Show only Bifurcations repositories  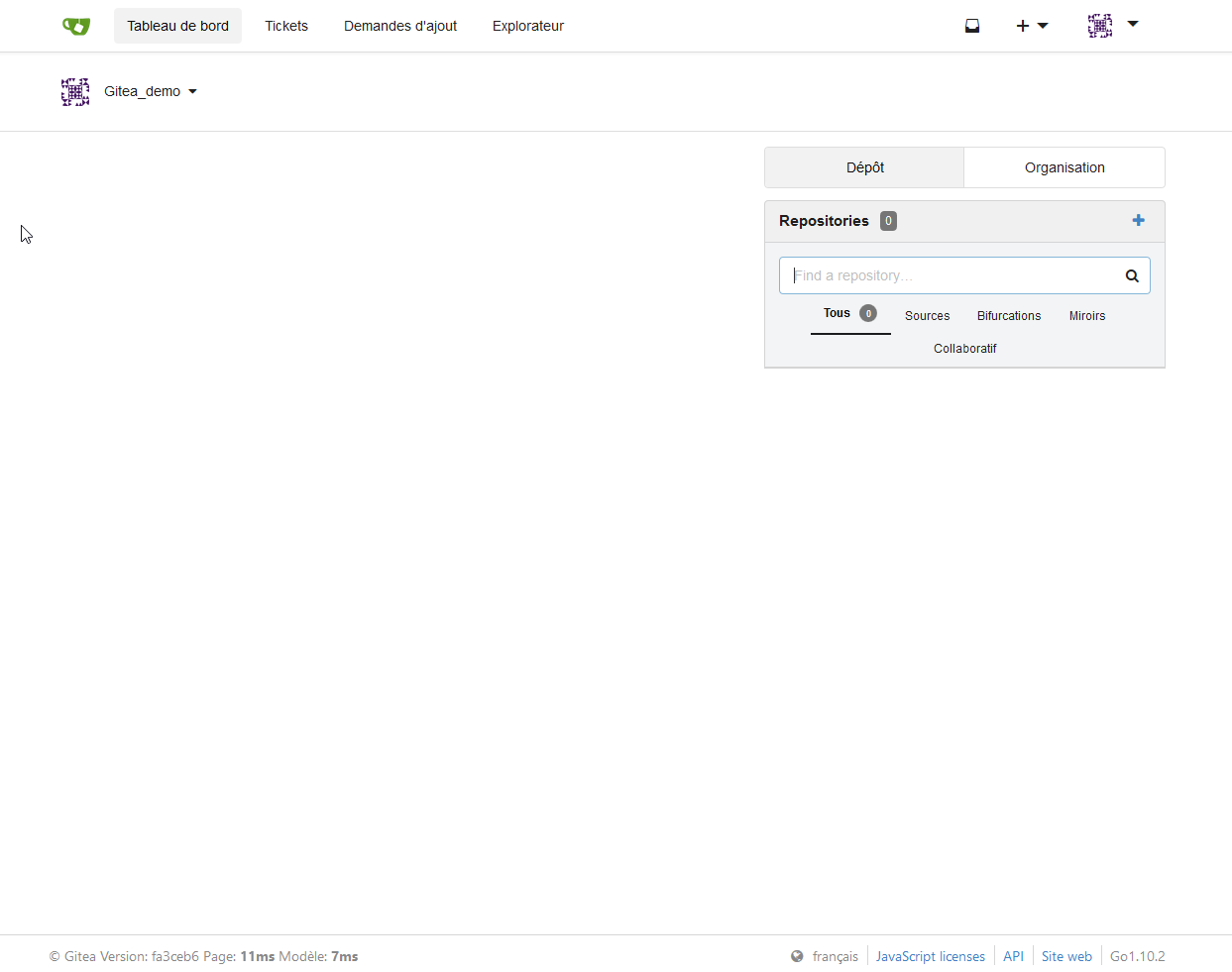1009,316
